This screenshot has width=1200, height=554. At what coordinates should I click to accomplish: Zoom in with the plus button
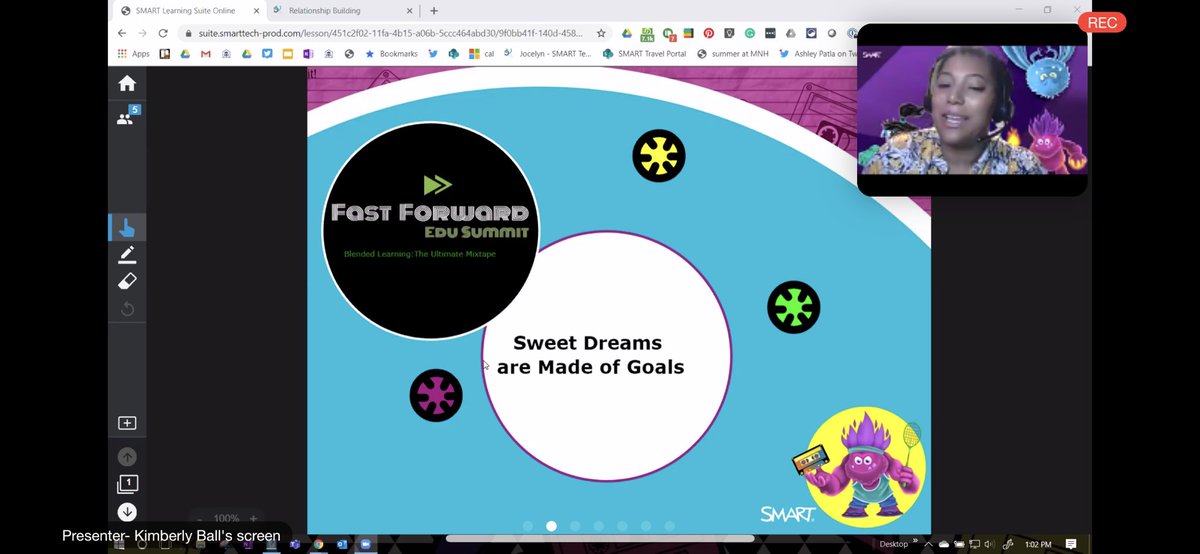click(253, 519)
